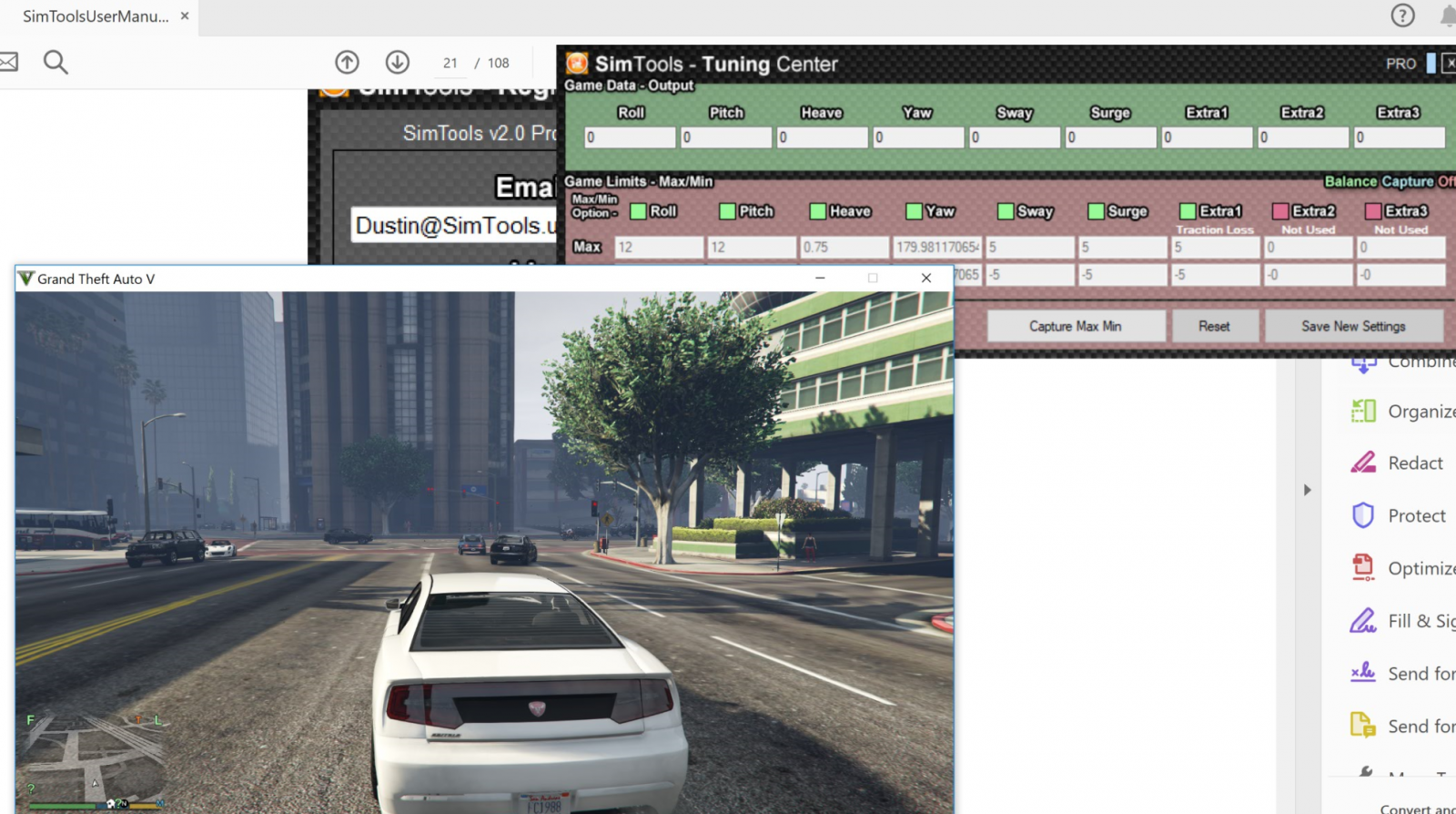Go to previous page with up arrow icon
Image resolution: width=1456 pixels, height=814 pixels.
347,62
